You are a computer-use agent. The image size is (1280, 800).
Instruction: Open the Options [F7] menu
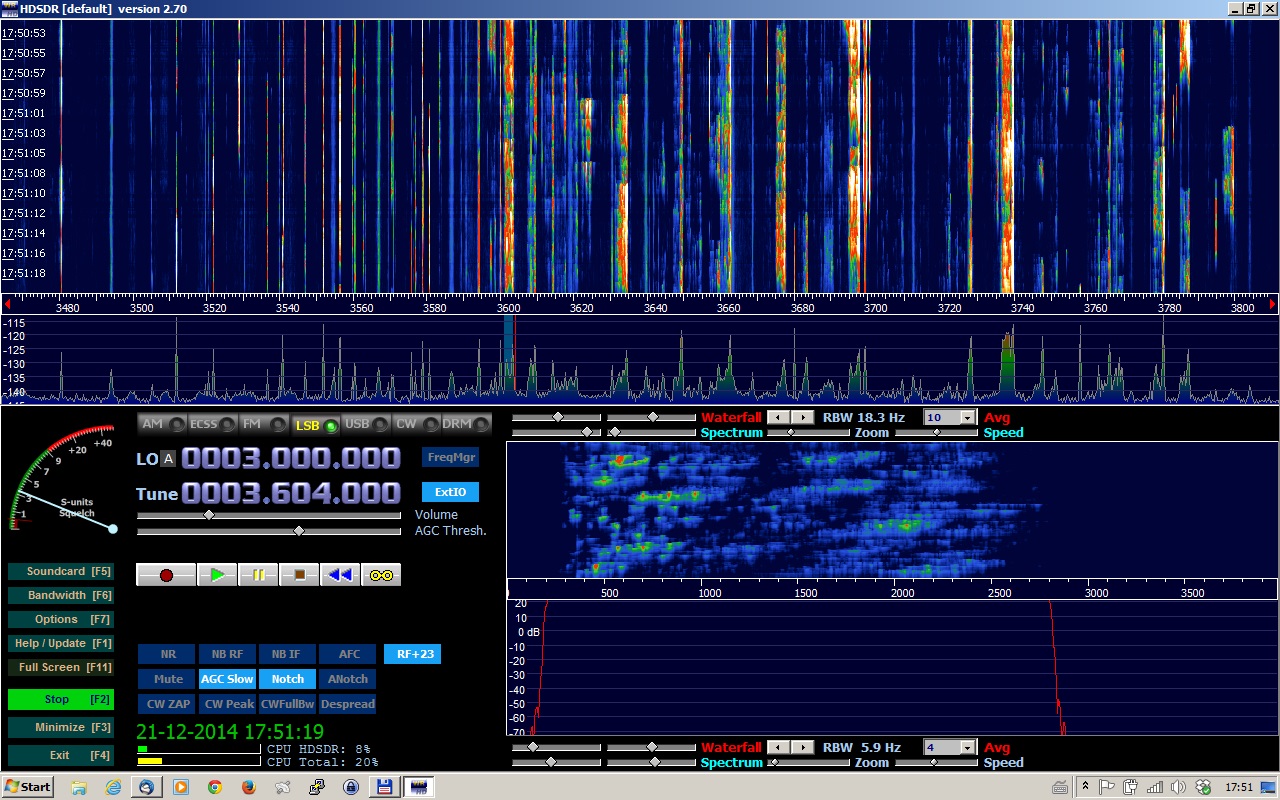tap(60, 620)
